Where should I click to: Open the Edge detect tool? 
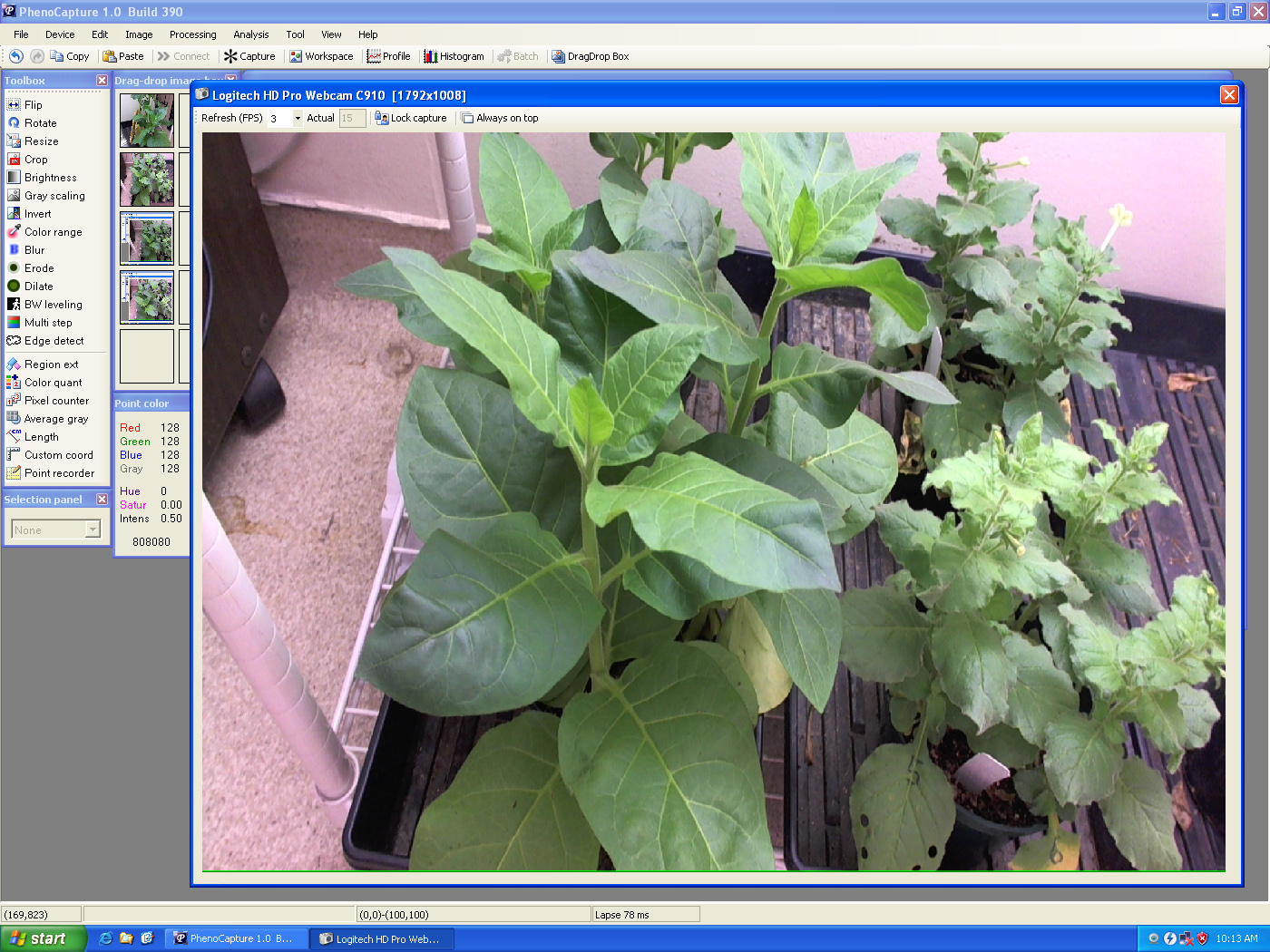(54, 341)
